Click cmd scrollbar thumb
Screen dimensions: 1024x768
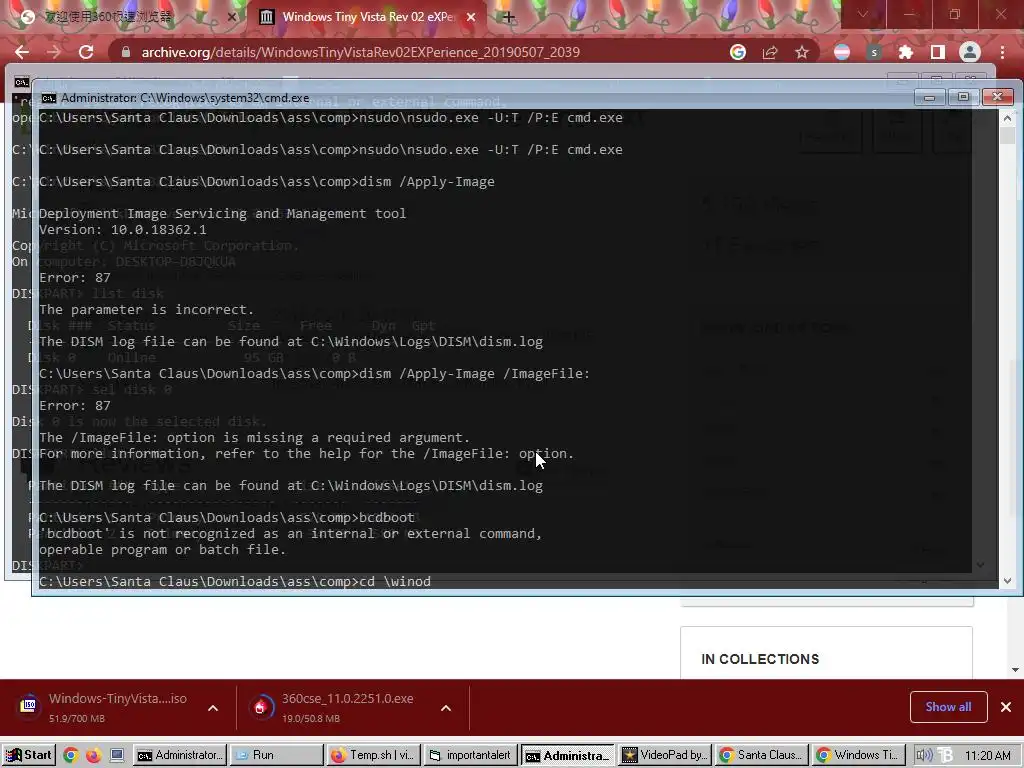(1008, 135)
